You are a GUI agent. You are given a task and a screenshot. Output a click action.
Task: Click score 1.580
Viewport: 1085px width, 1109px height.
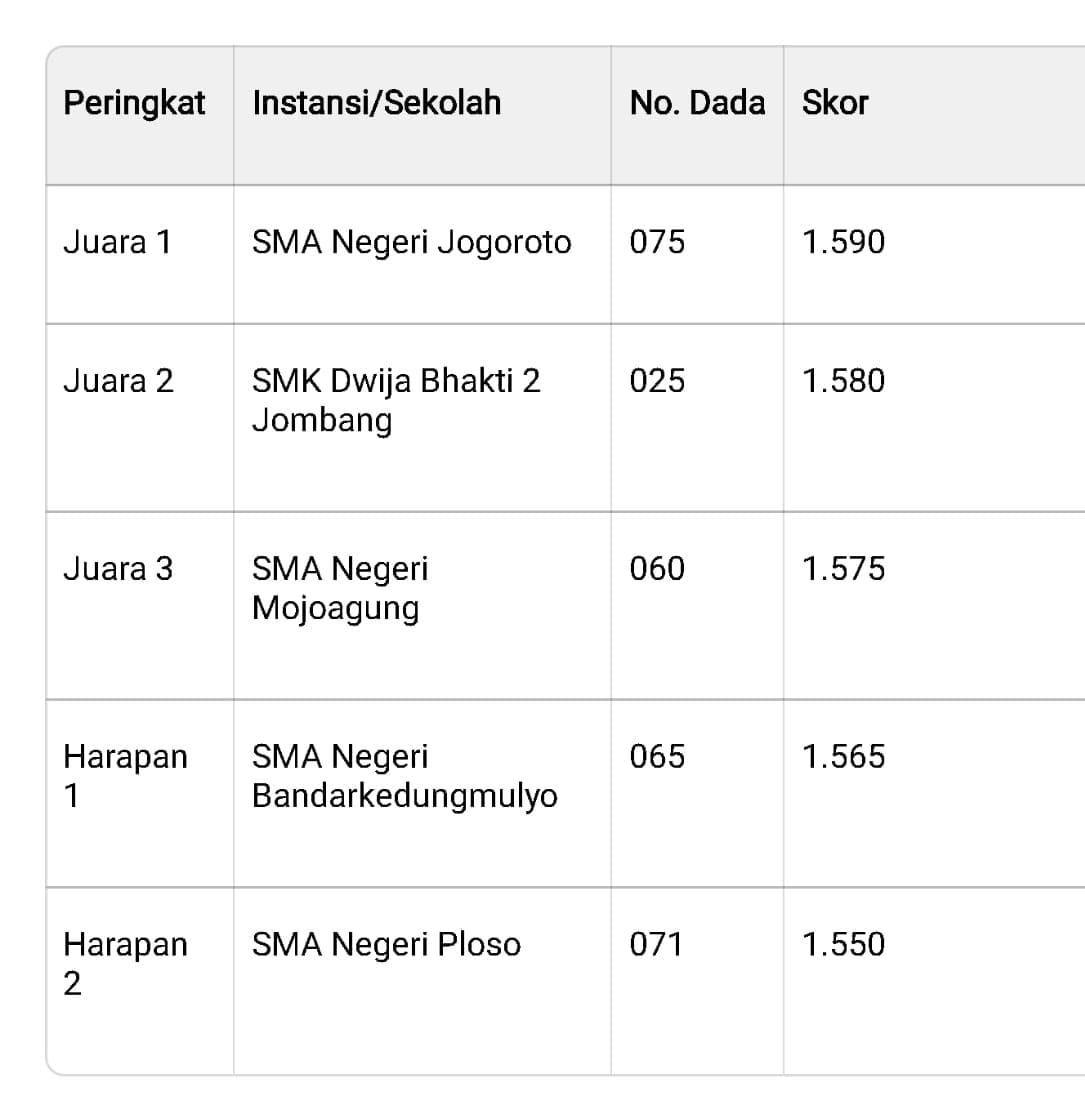tap(843, 381)
